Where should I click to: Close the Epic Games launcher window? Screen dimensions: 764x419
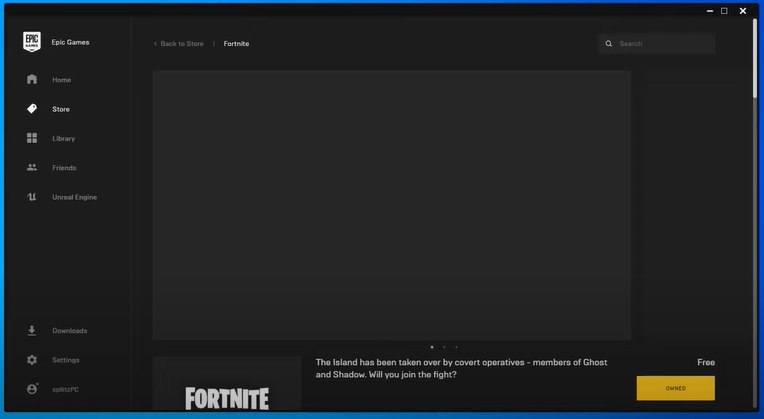point(743,11)
